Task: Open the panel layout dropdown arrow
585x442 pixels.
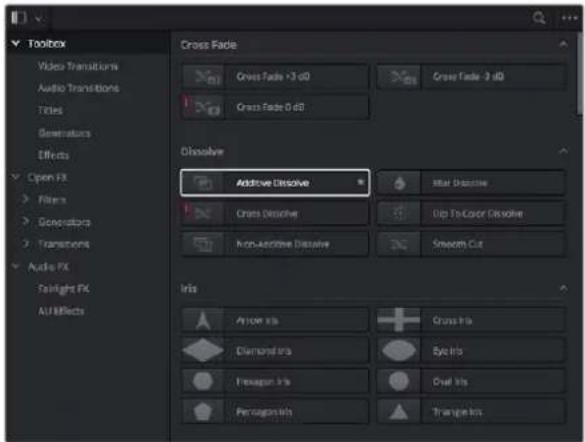Action: 38,18
